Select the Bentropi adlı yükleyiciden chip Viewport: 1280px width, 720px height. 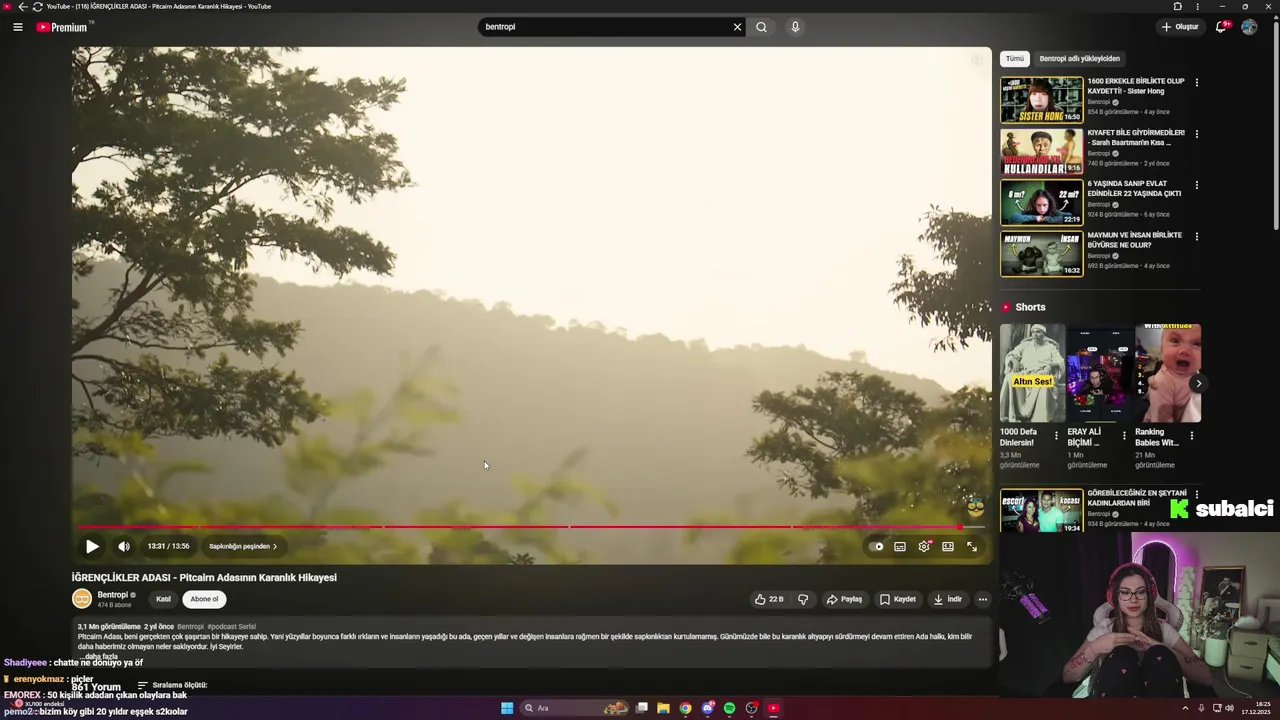[1080, 59]
